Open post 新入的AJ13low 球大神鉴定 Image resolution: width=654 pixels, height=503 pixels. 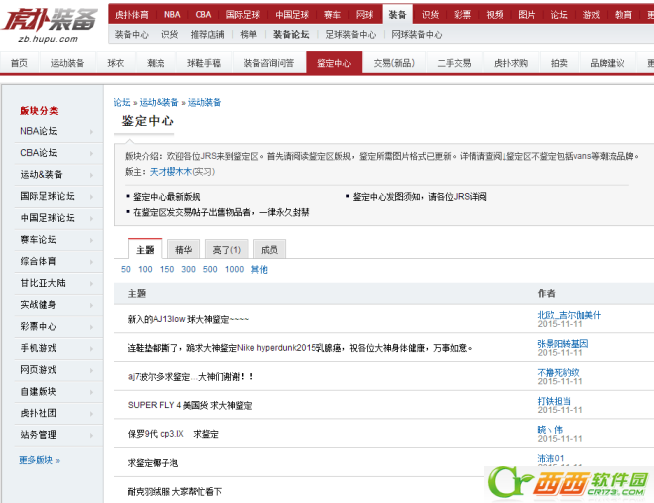[x=188, y=320]
